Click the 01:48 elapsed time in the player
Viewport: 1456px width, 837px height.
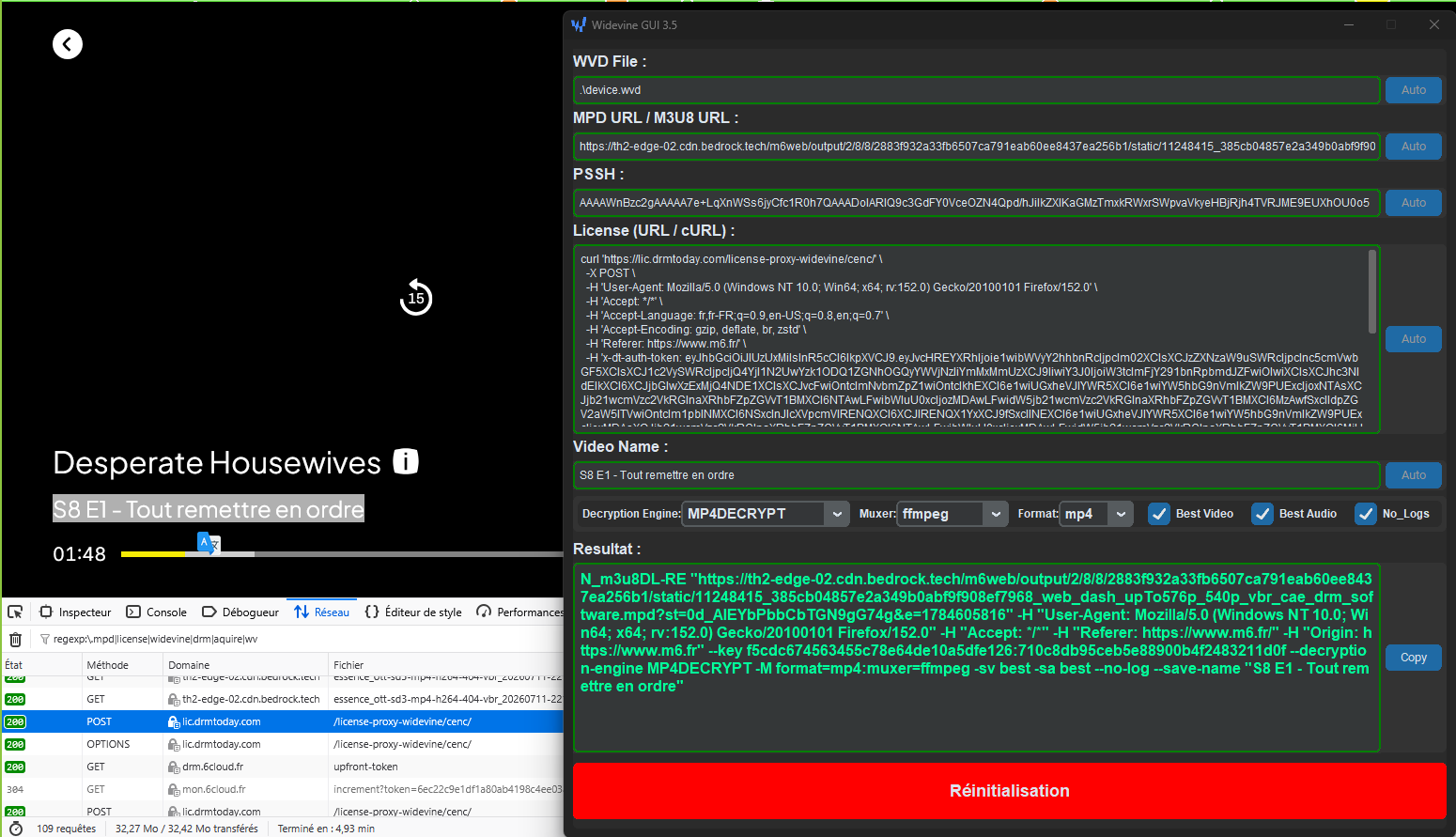[x=80, y=554]
